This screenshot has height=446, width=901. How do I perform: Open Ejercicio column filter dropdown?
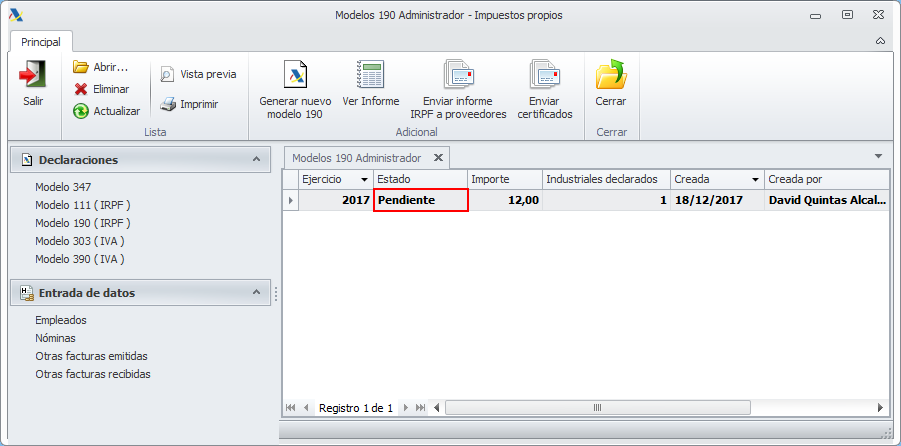[x=364, y=180]
